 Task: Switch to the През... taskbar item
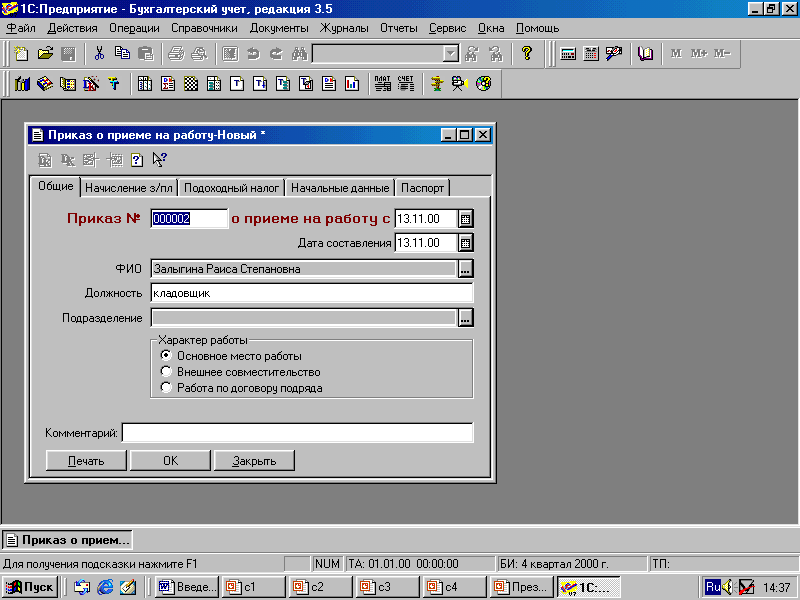click(521, 587)
